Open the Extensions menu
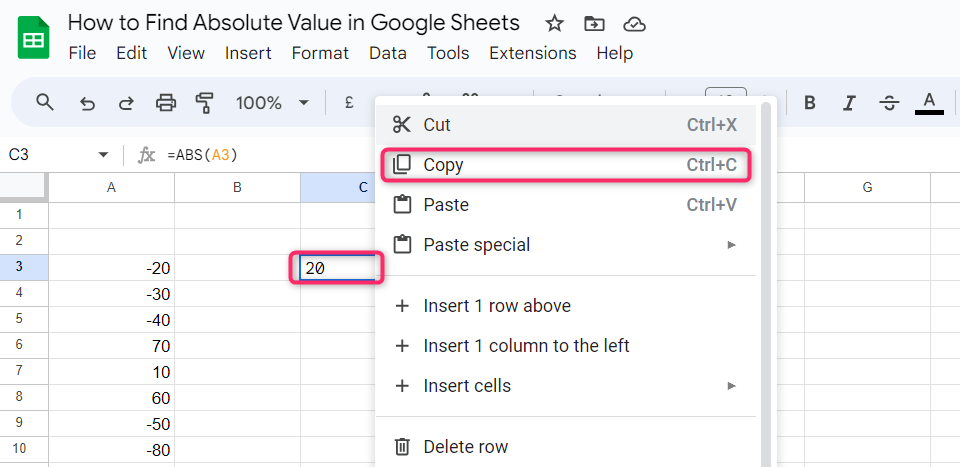 (532, 53)
